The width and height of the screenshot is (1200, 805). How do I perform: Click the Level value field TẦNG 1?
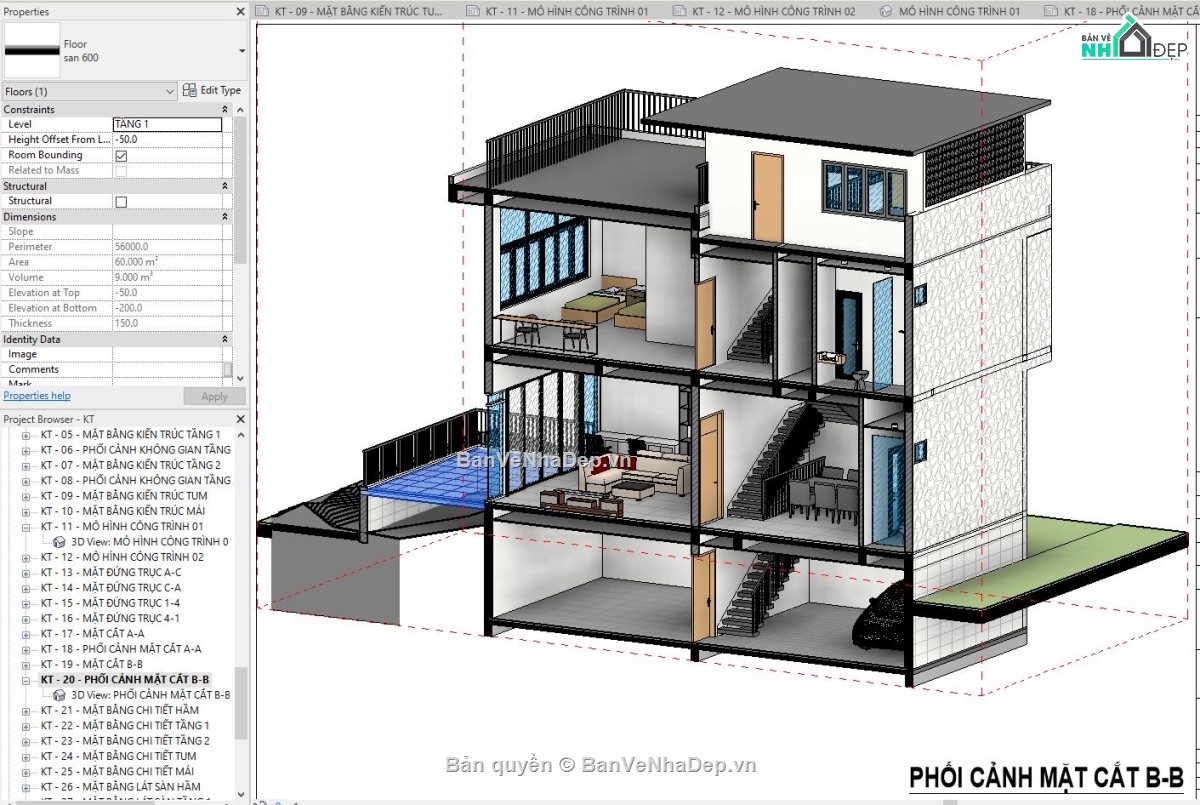pos(167,124)
